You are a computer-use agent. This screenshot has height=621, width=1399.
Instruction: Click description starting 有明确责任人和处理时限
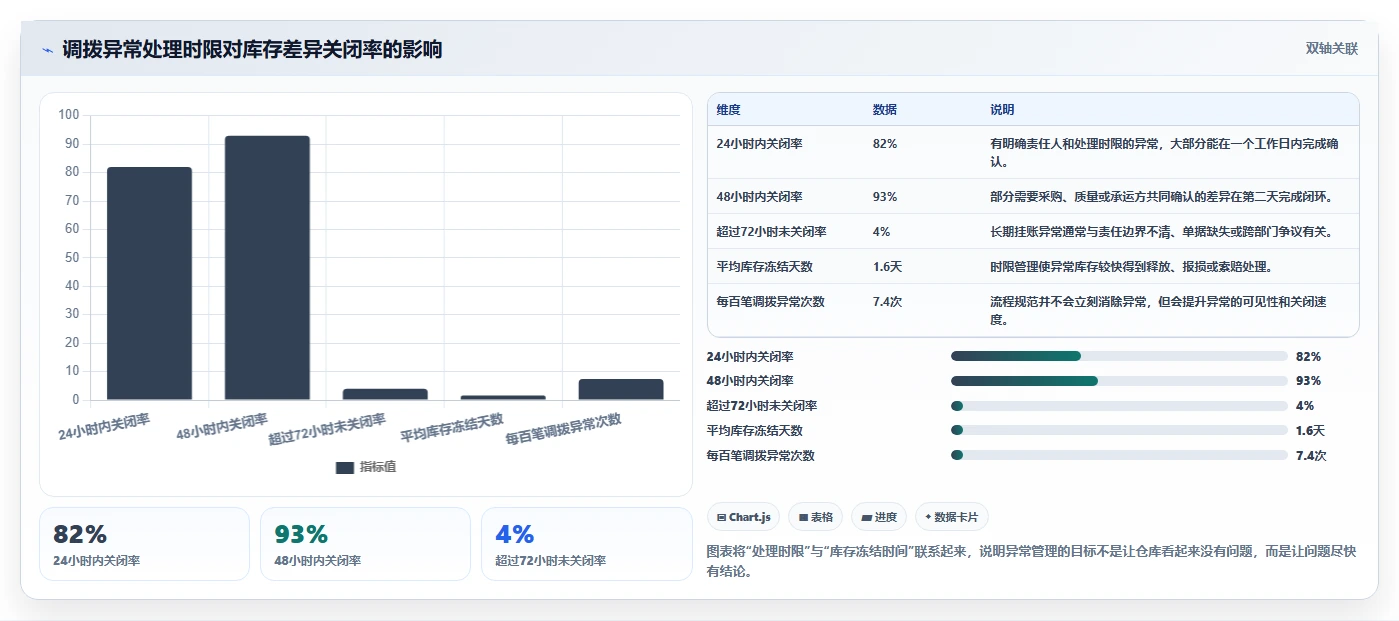[x=1164, y=152]
